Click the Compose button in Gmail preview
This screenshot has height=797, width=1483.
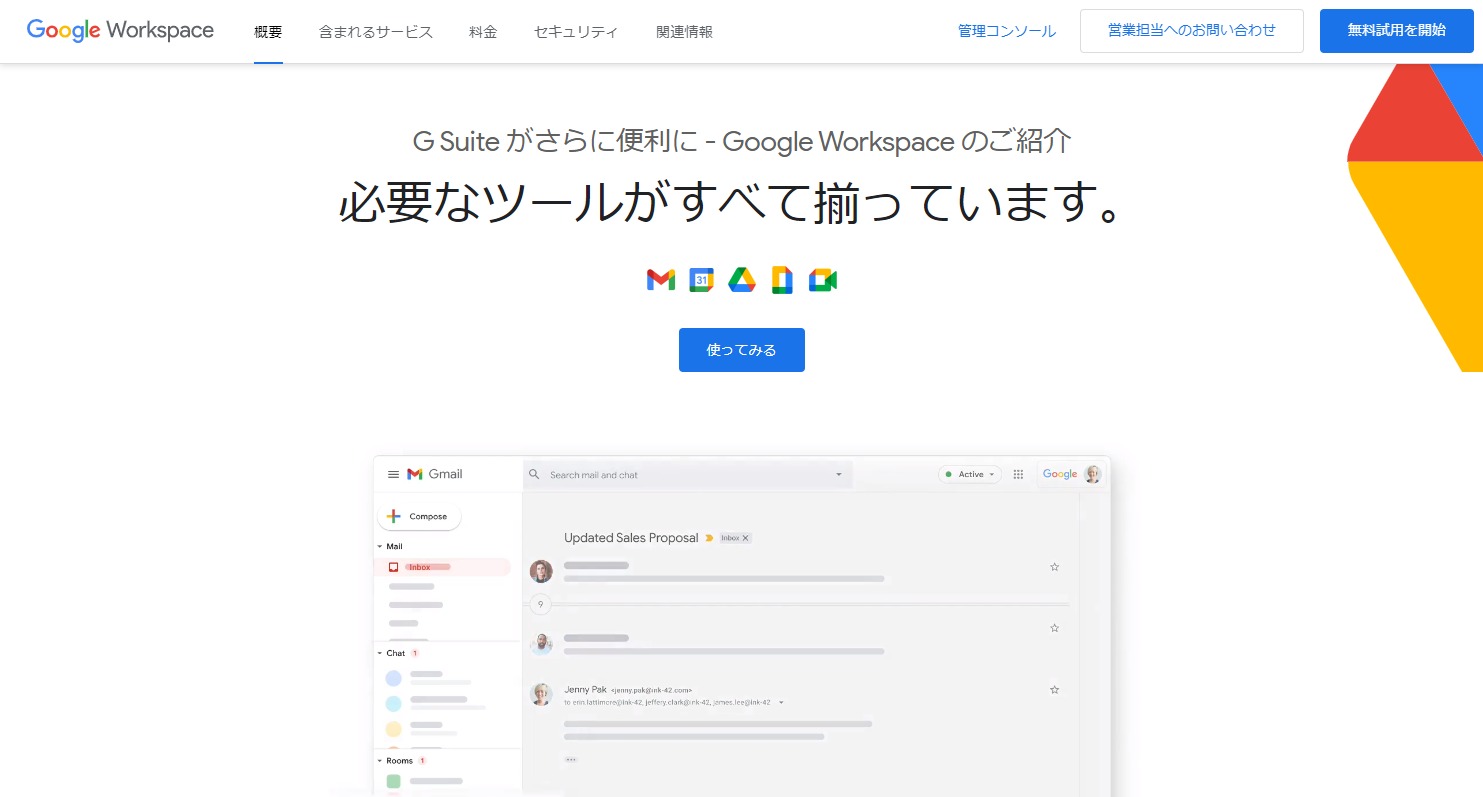[419, 516]
